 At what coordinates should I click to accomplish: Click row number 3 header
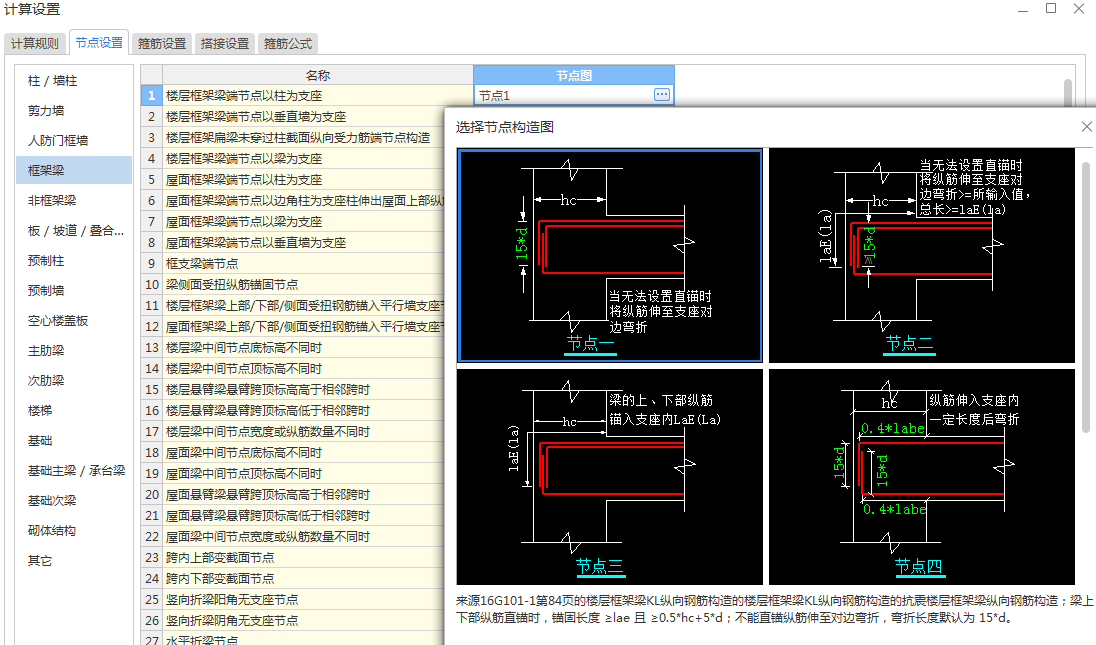pos(152,138)
